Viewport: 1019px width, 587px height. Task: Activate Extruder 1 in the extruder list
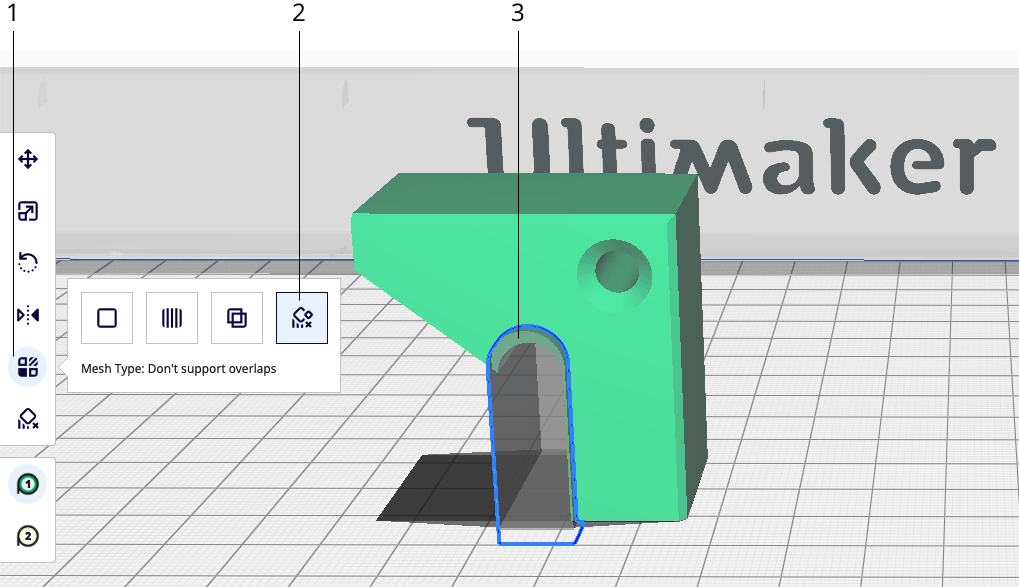(x=27, y=483)
